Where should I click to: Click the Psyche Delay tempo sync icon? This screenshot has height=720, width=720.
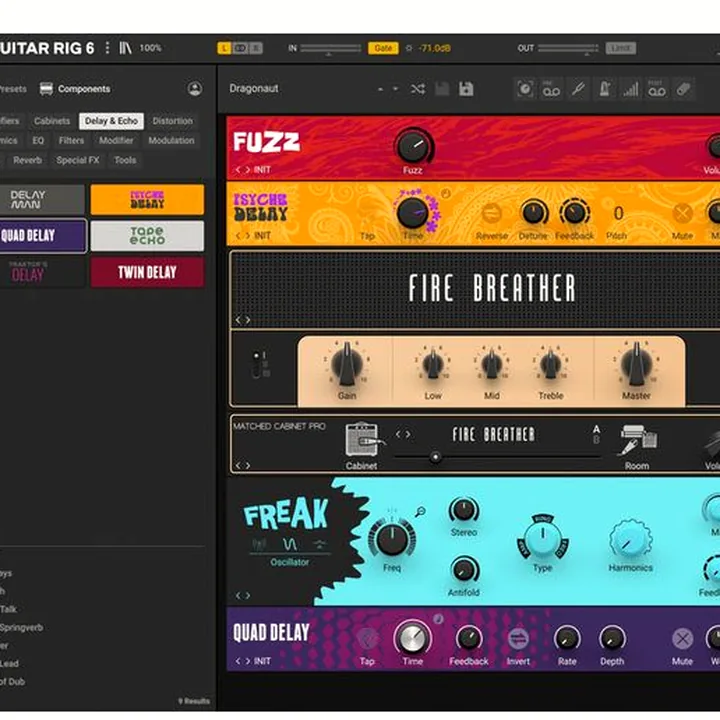(x=445, y=194)
